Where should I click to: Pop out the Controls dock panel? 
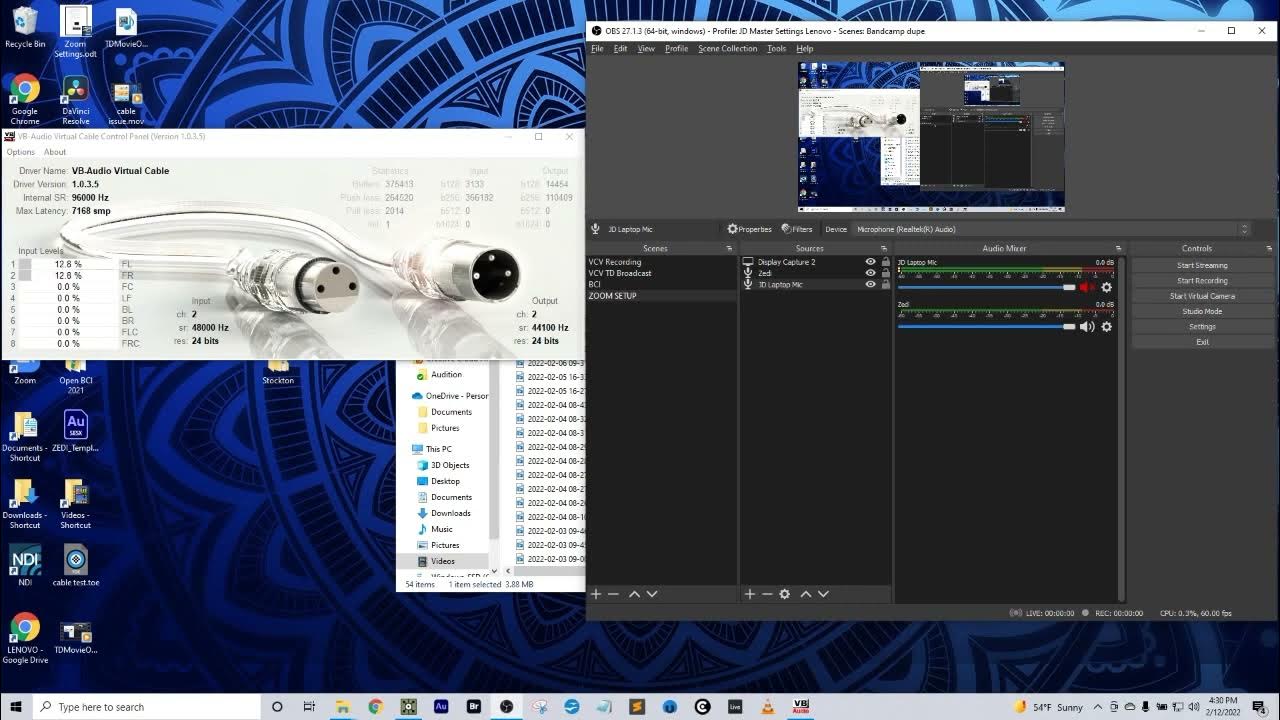[x=1269, y=249]
